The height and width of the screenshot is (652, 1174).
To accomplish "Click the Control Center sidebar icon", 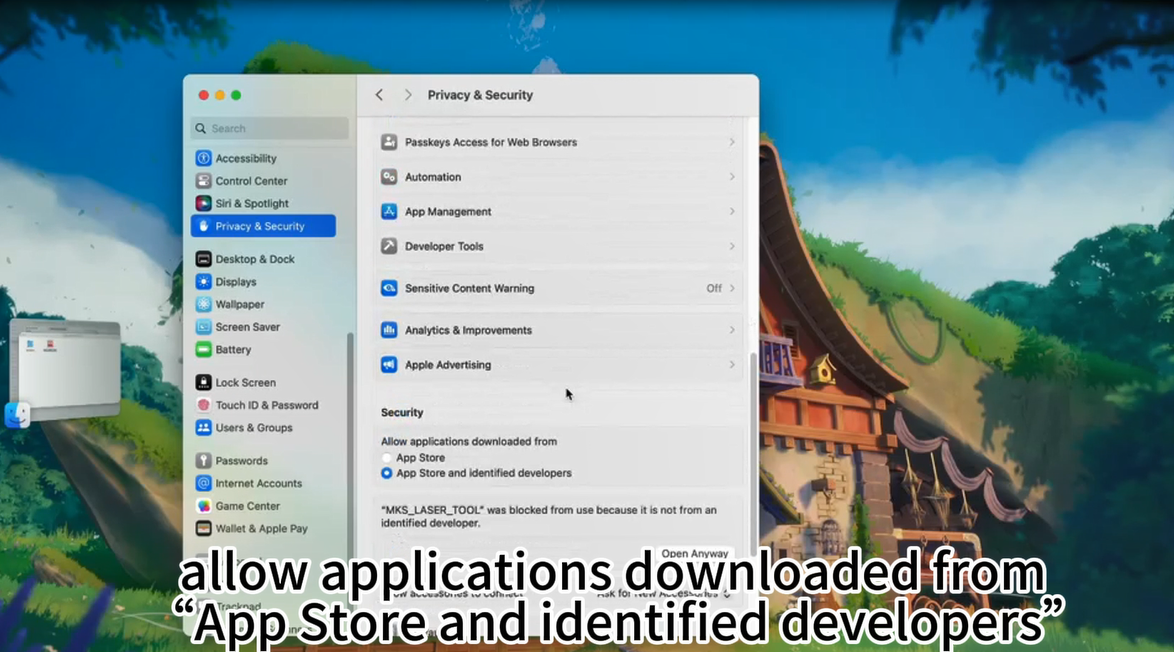I will pyautogui.click(x=203, y=180).
